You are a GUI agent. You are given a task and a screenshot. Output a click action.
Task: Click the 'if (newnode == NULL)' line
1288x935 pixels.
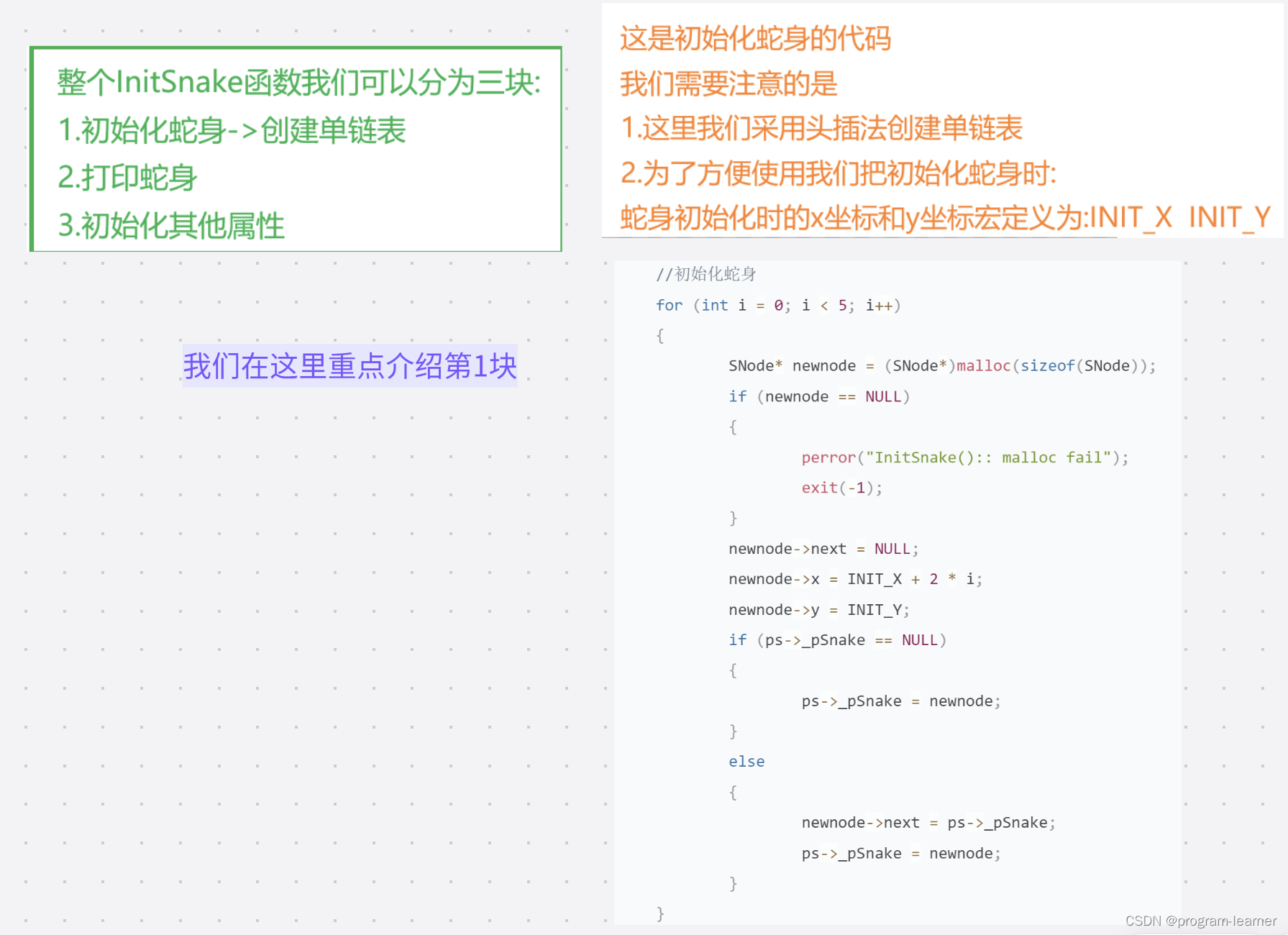click(819, 396)
